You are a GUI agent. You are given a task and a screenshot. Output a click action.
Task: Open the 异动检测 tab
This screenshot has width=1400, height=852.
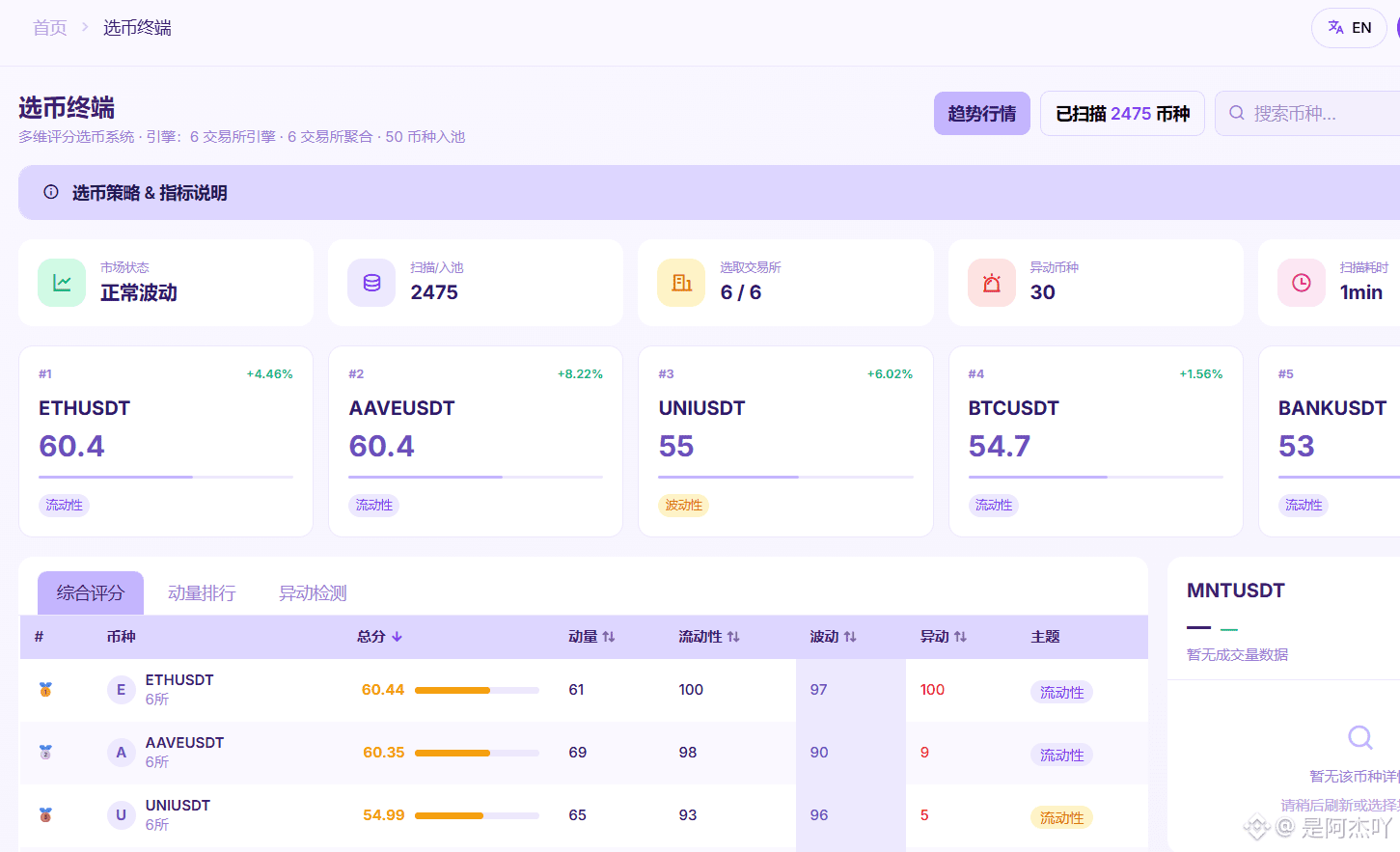coord(313,592)
